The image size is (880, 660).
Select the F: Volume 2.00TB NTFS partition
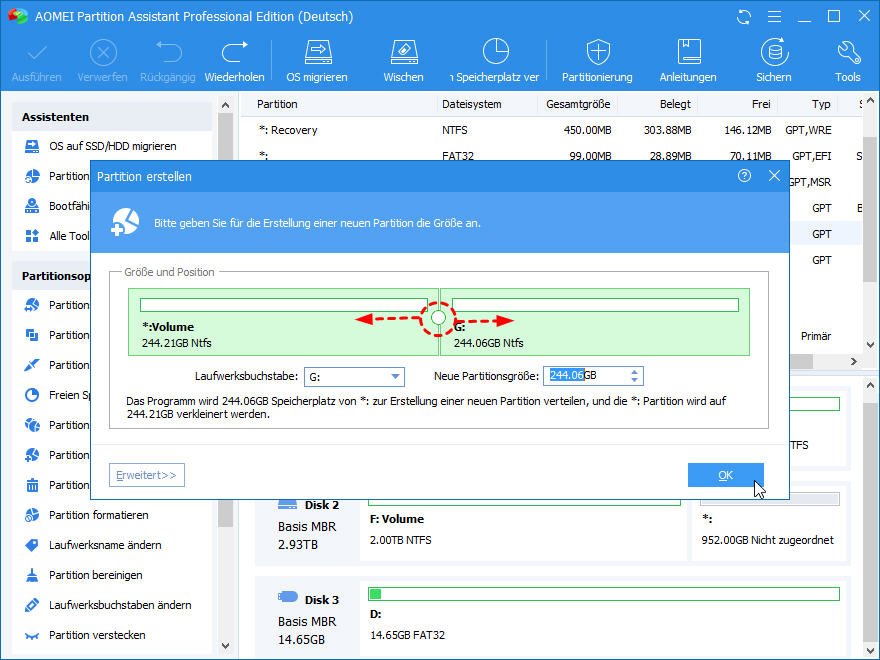click(524, 529)
